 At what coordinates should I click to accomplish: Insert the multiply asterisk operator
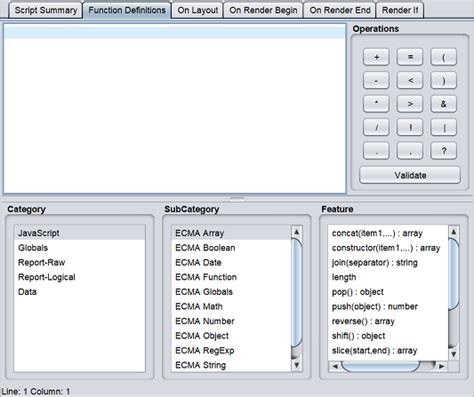376,104
